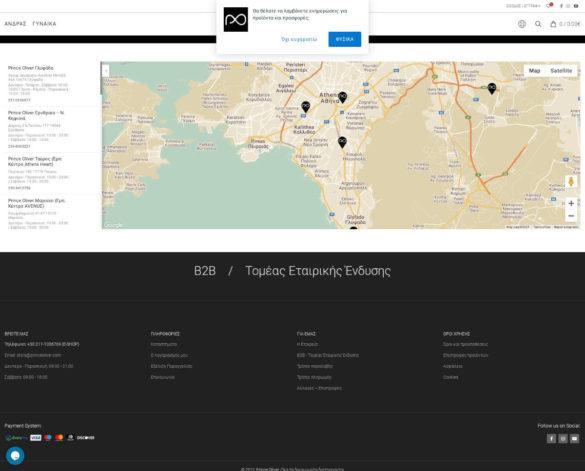Open the ΑΝΔΡΑΣ menu

(x=15, y=24)
